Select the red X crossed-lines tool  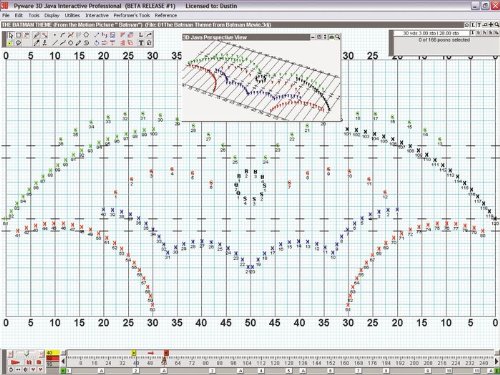pyautogui.click(x=71, y=35)
